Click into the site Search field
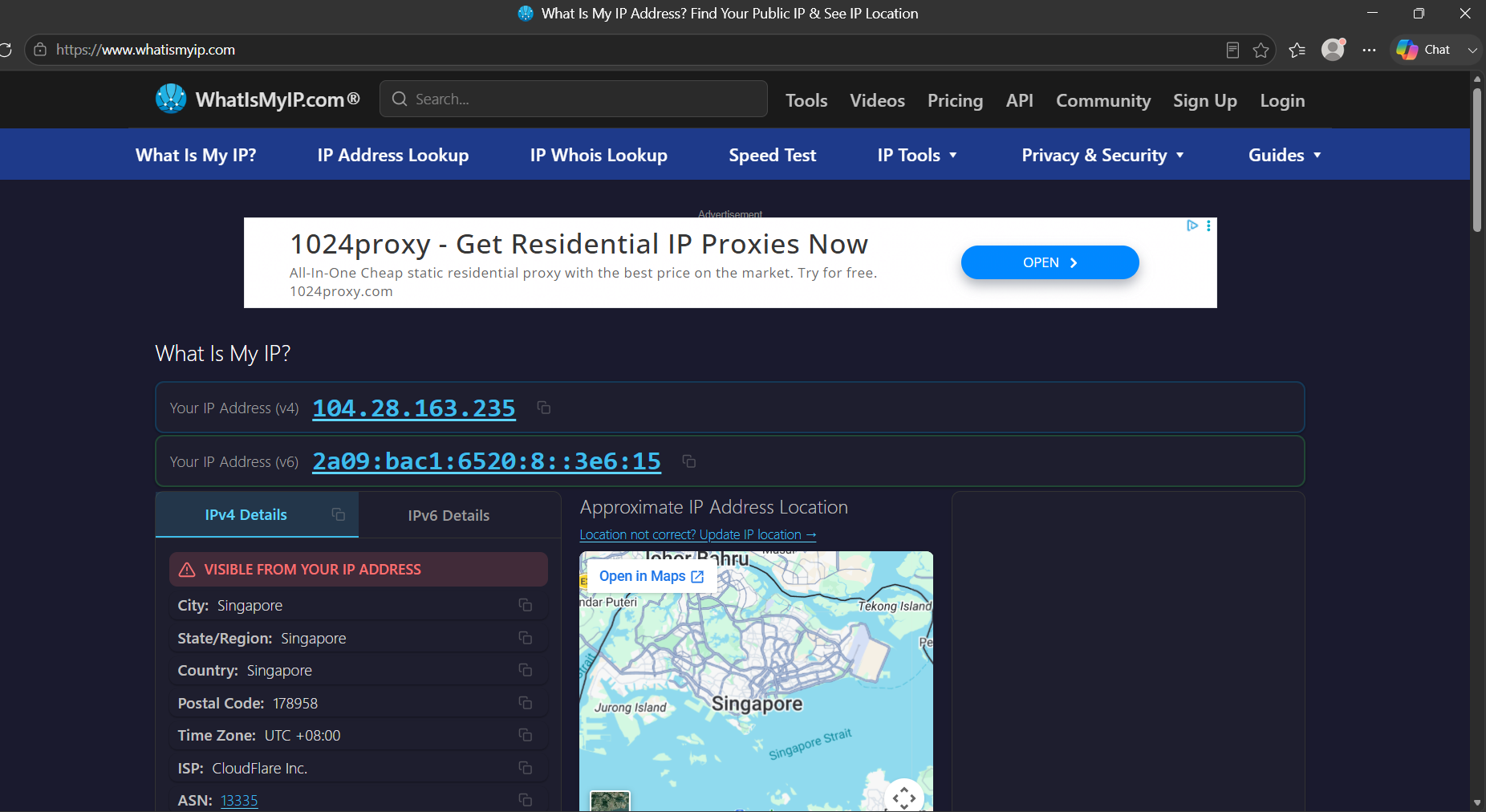 point(574,99)
